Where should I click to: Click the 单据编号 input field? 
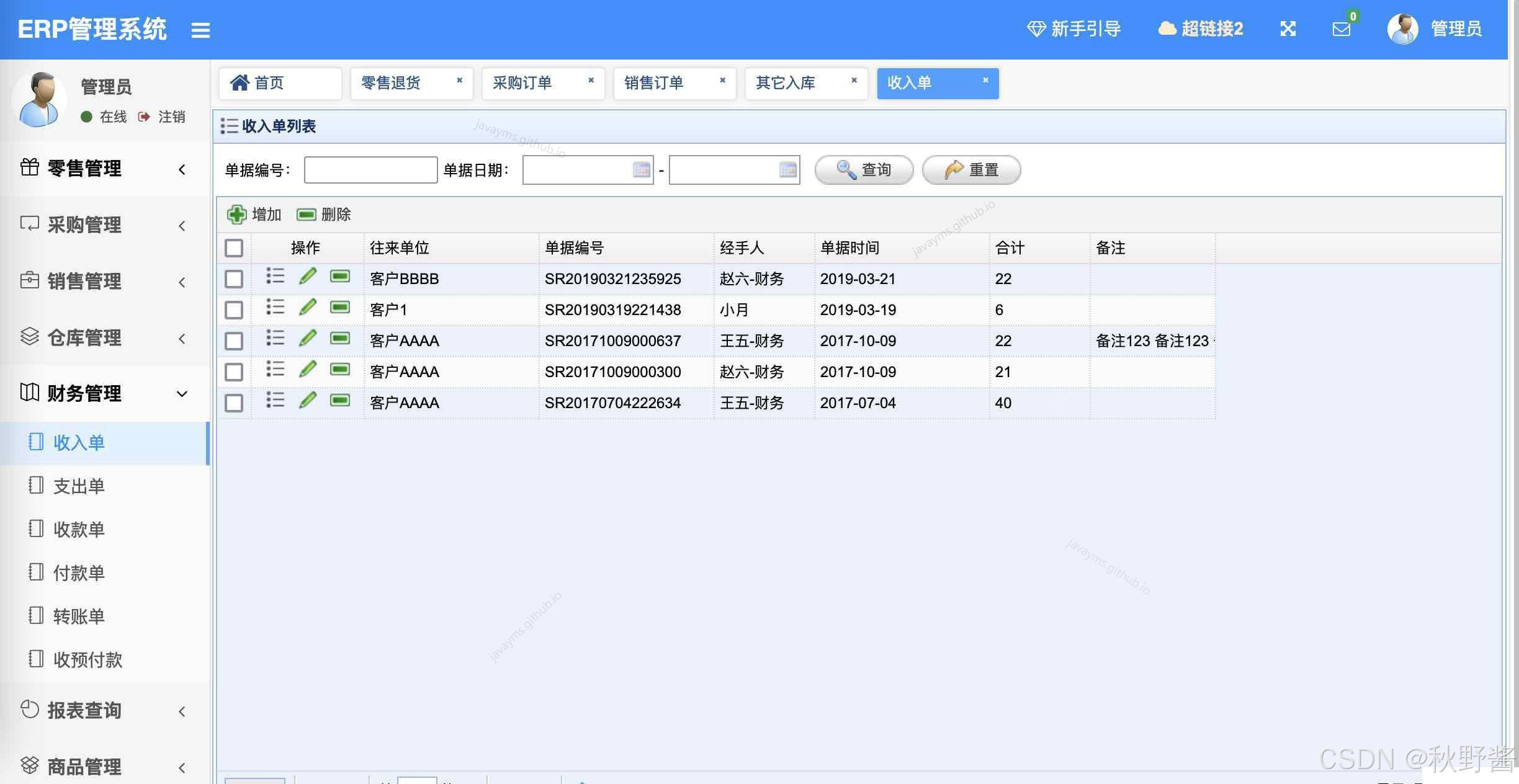370,170
